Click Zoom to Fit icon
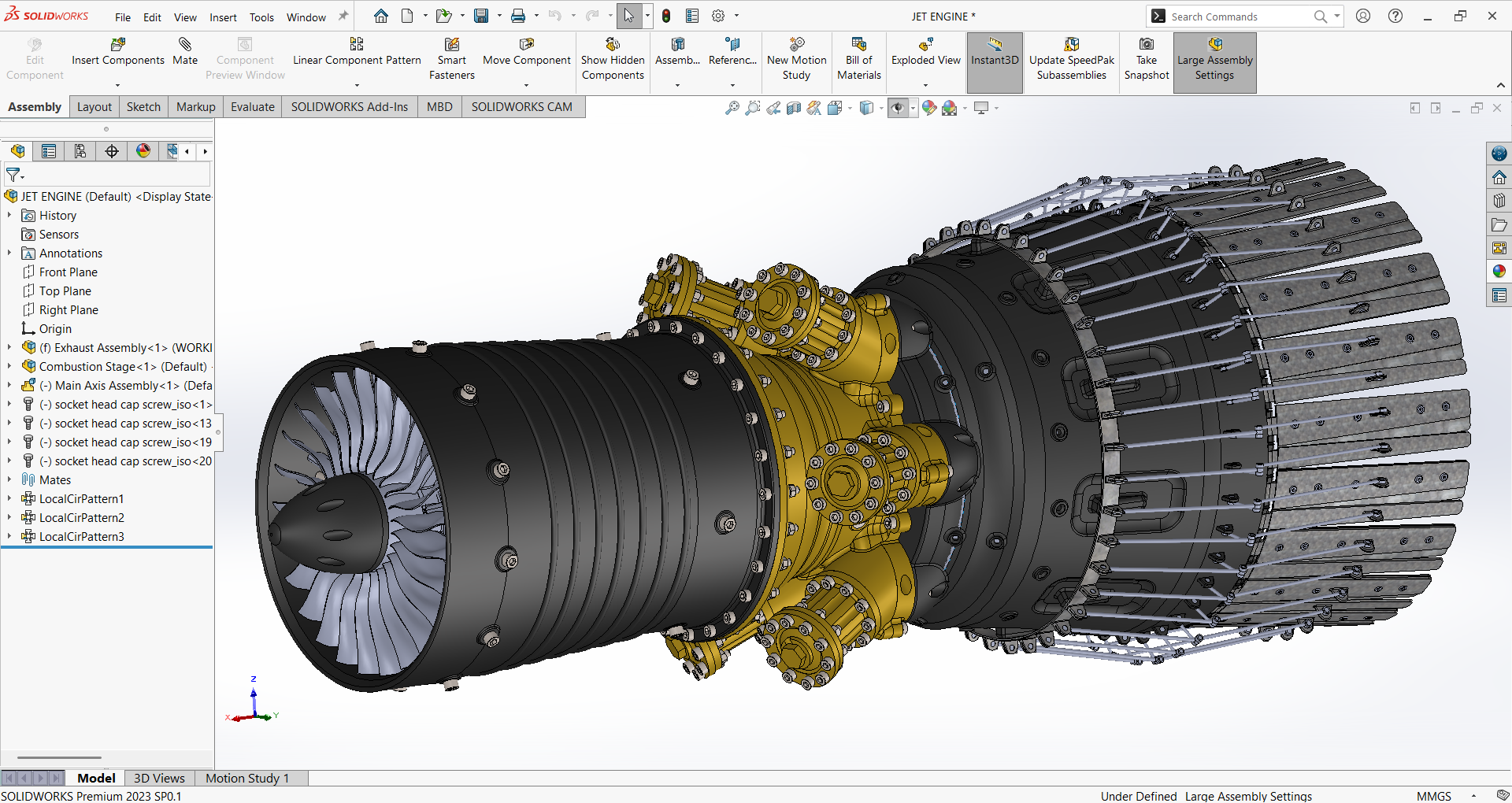The height and width of the screenshot is (803, 1512). 732,108
